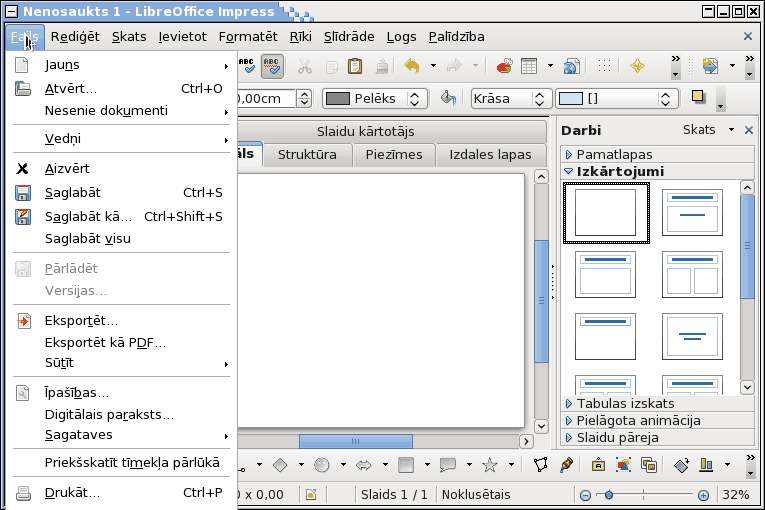Expand the Tabulas izskats section
Viewport: 765px width, 510px height.
point(657,404)
